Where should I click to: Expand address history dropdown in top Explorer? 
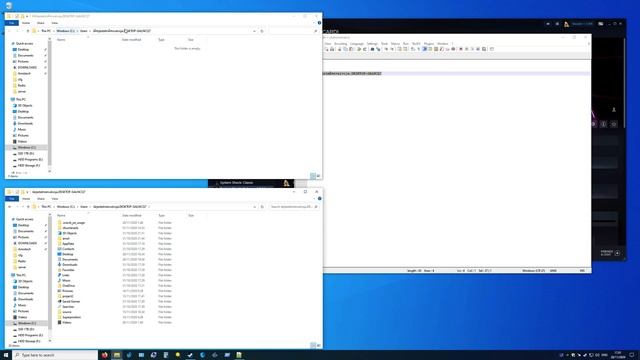254,31
